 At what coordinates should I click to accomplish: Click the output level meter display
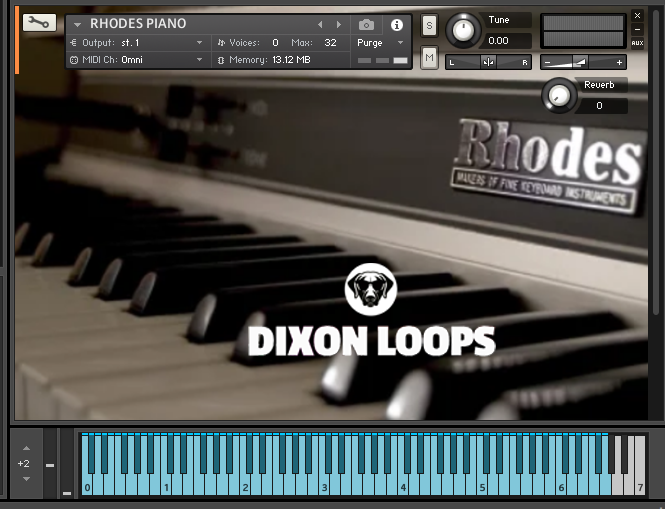pos(583,31)
